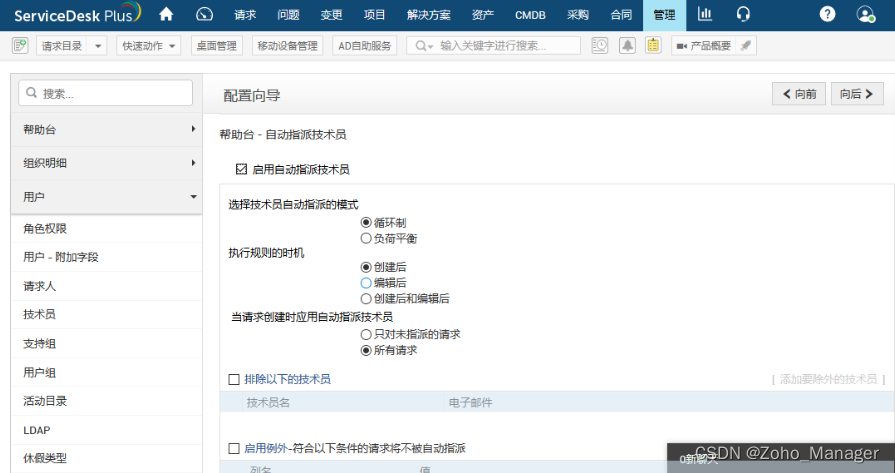Image resolution: width=895 pixels, height=473 pixels.
Task: Click the rocket icon beside 产品概要
Action: click(745, 46)
